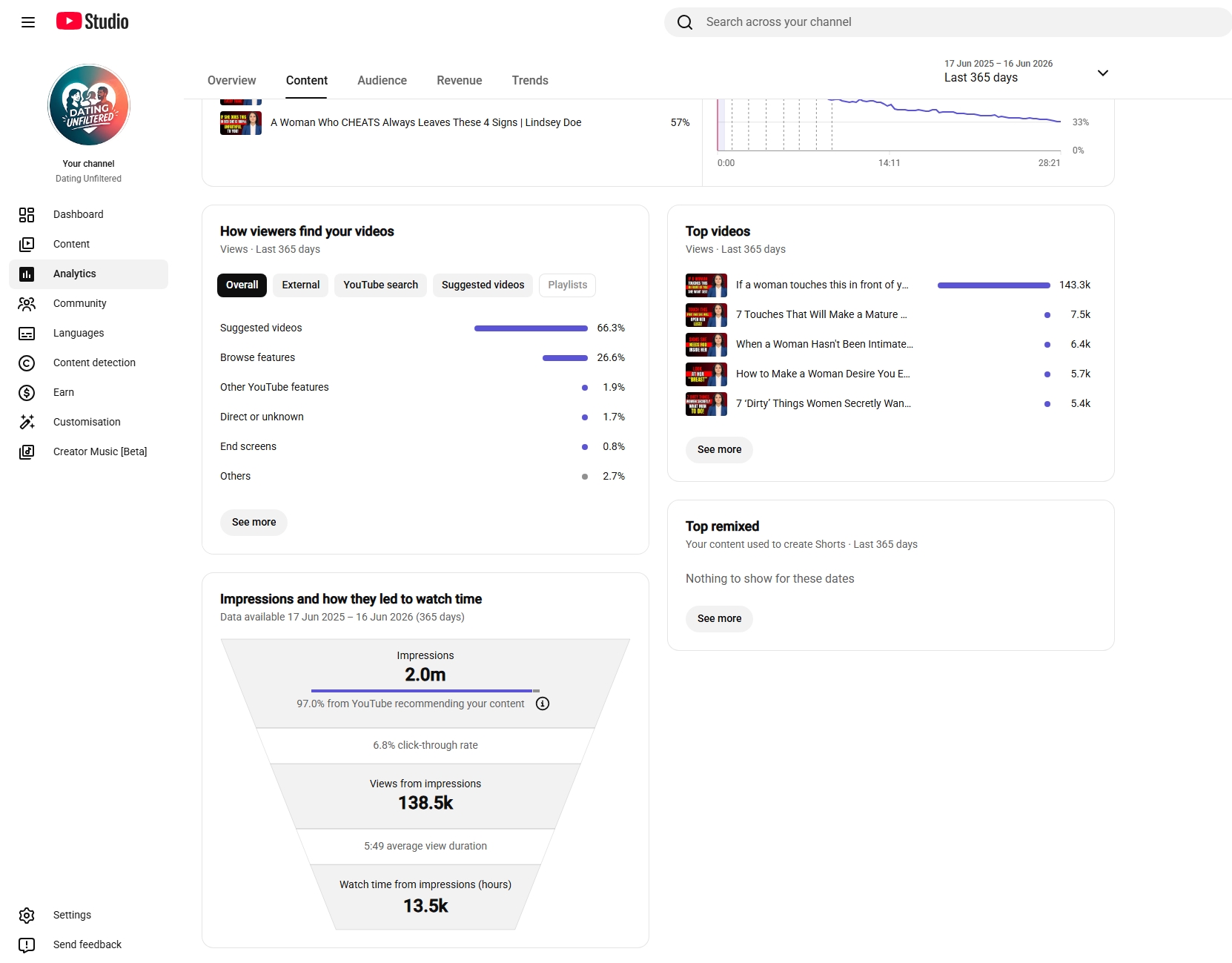Open thumbnail of 'How to Make a Woman Desire' video
Viewport: 1232px width, 963px height.
(x=706, y=374)
